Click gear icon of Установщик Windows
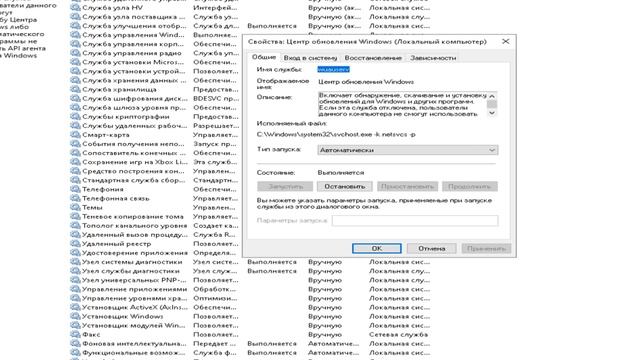 [75, 316]
